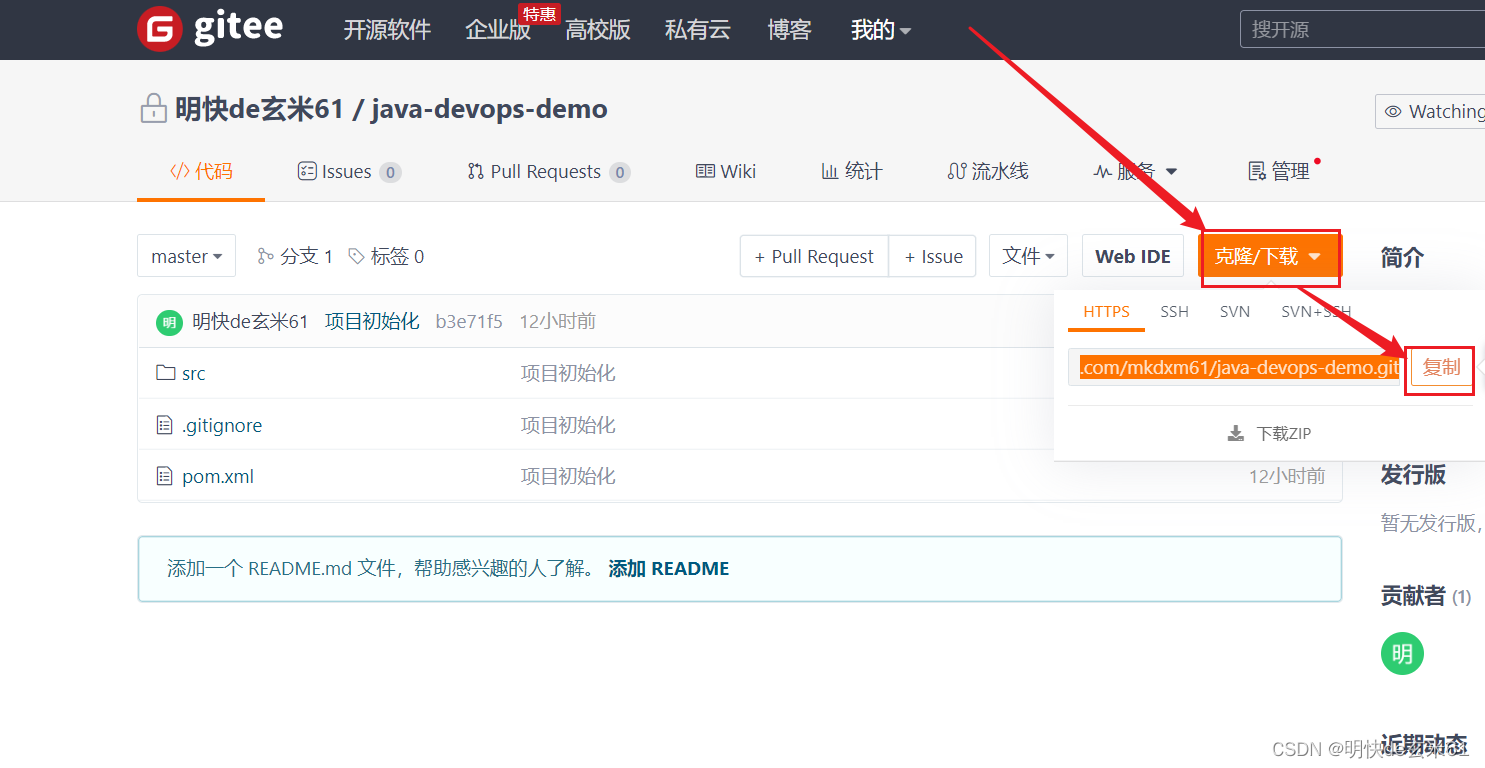Switch to the Wiki tab

pyautogui.click(x=726, y=172)
